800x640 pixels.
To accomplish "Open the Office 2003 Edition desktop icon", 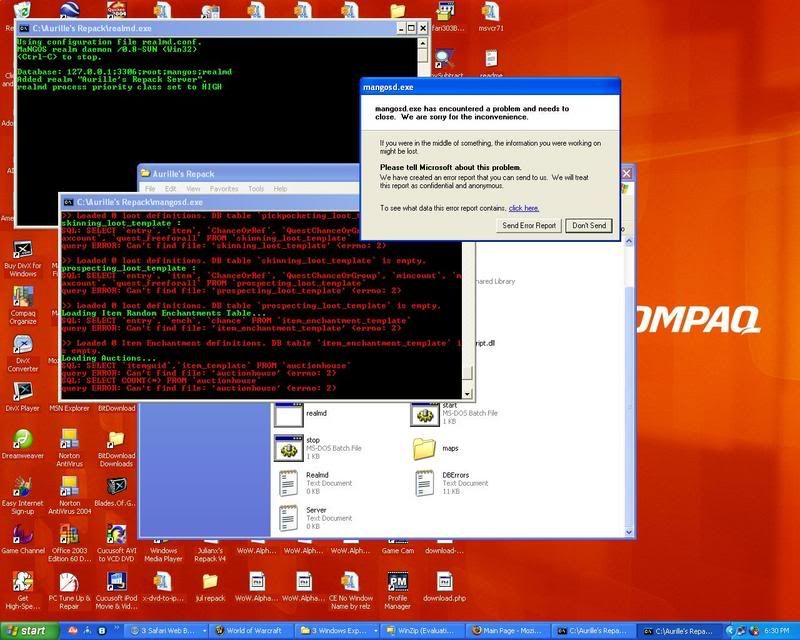I will (69, 543).
